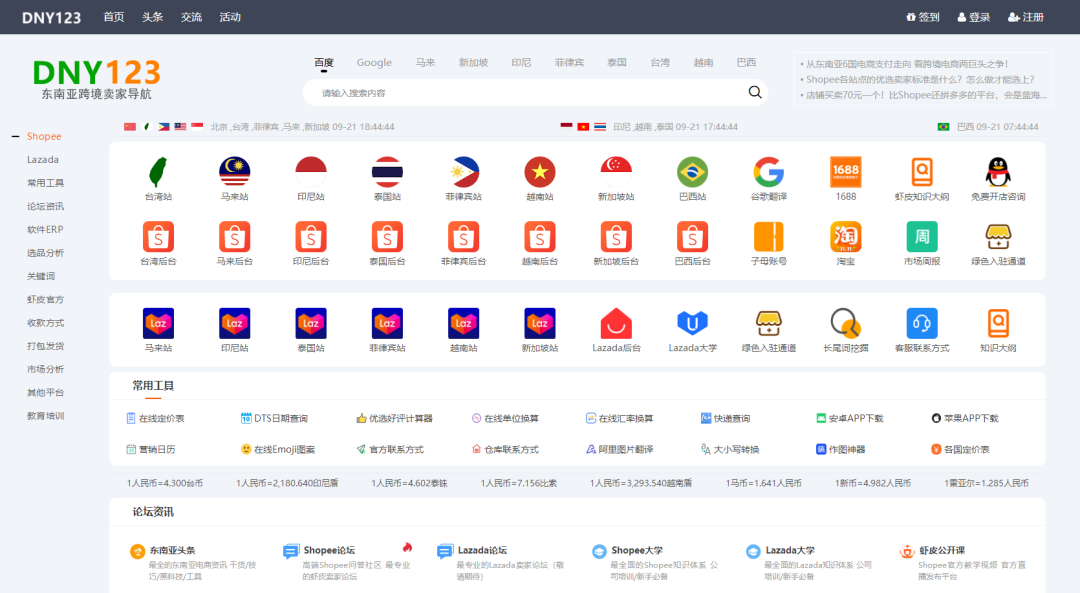The height and width of the screenshot is (593, 1080).
Task: Open the 印尼站 Indonesia flag icon under Shopee
Action: [311, 172]
